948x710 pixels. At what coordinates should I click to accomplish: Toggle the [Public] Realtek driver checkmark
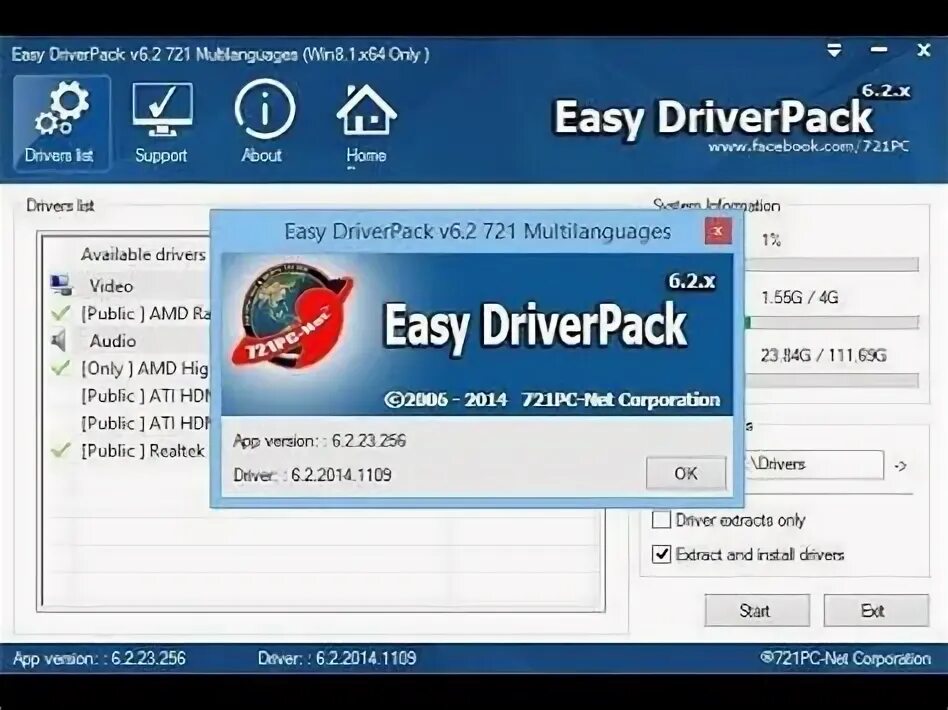click(60, 449)
